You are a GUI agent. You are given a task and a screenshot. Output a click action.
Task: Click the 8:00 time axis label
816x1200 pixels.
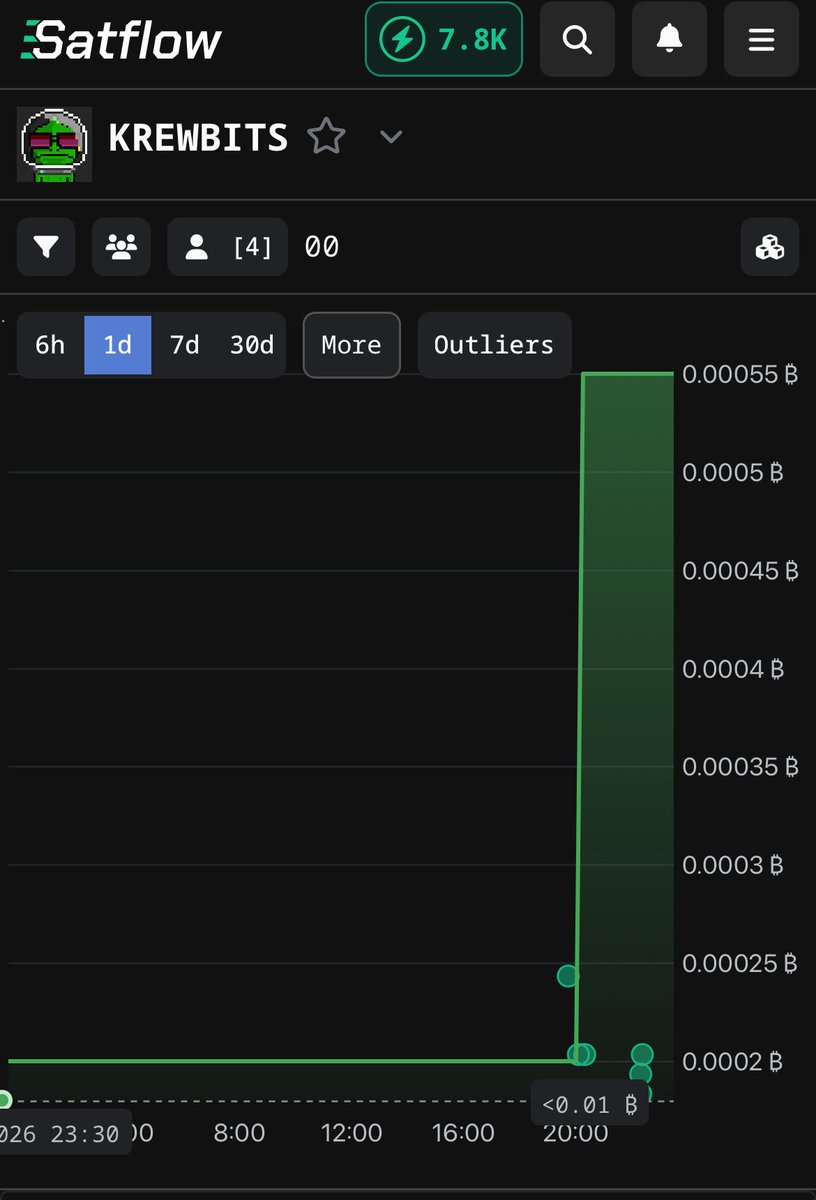coord(240,1133)
